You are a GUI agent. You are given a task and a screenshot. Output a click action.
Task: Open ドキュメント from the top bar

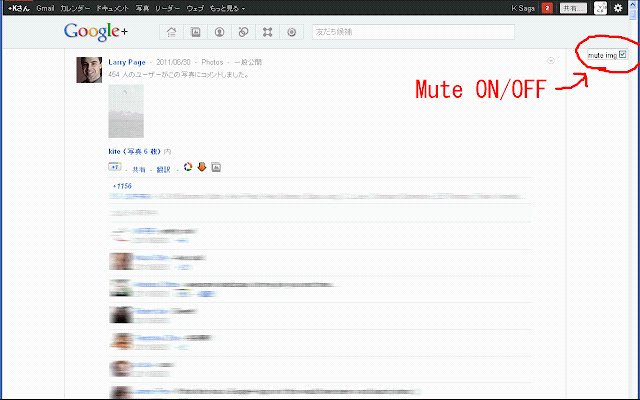pyautogui.click(x=112, y=8)
